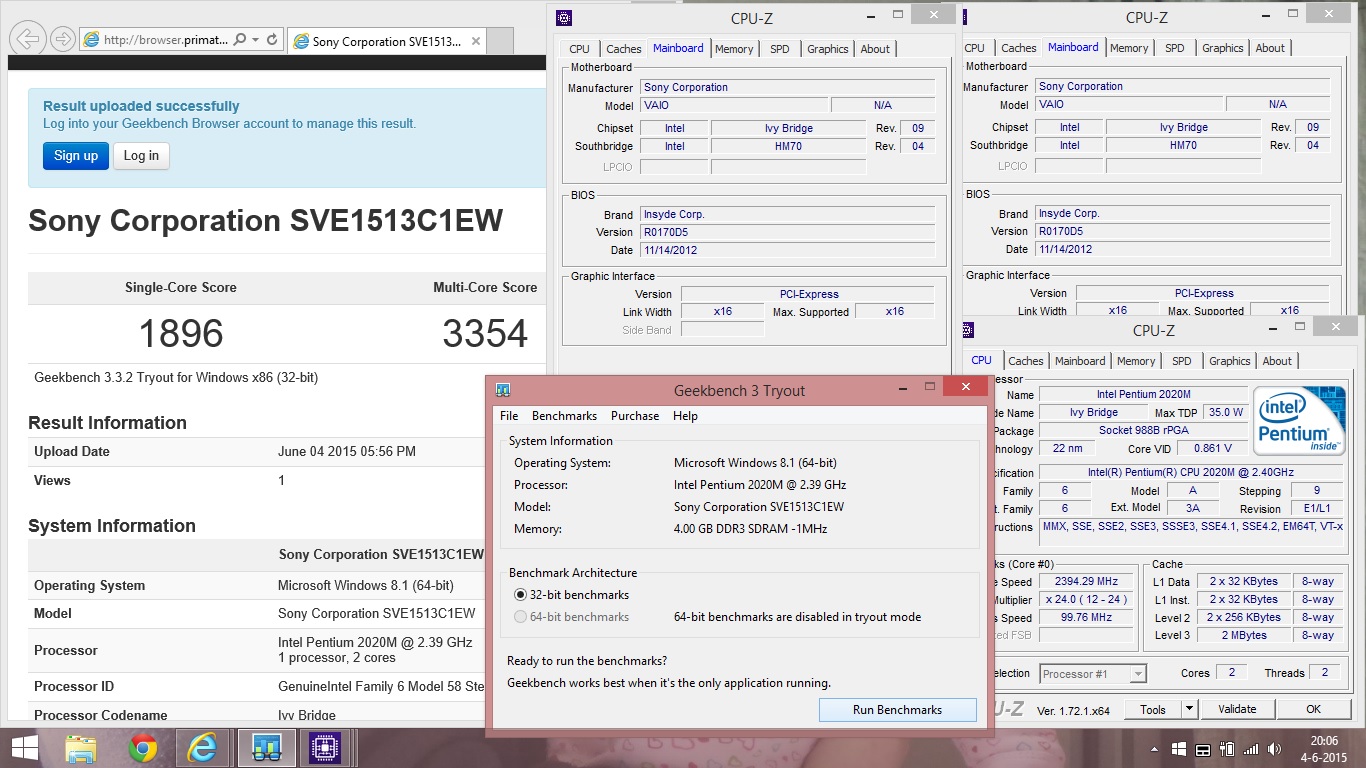Click the touchpad icon in the system tray

point(1203,749)
